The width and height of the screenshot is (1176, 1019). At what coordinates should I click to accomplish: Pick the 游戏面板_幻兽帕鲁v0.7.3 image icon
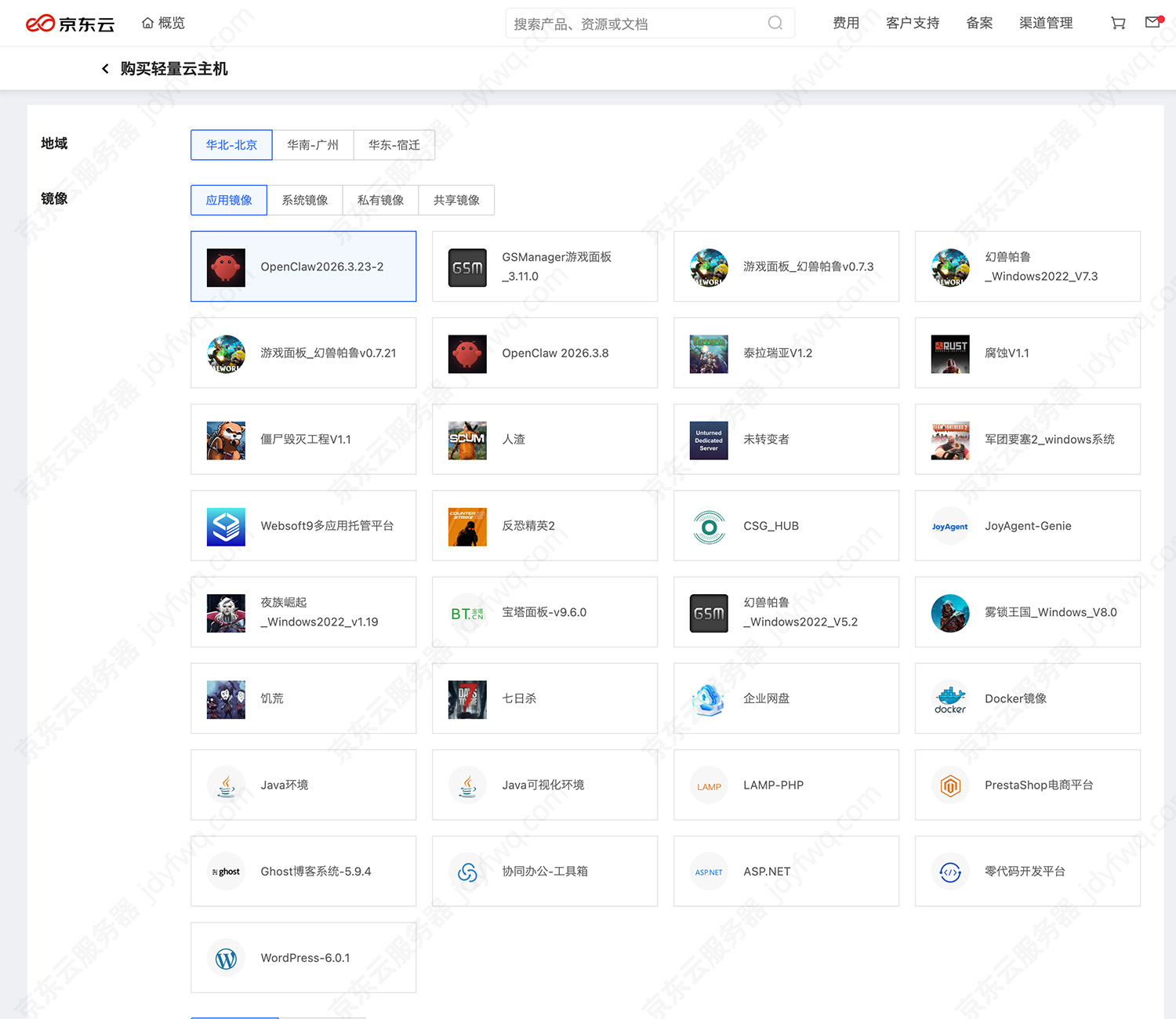click(x=709, y=267)
